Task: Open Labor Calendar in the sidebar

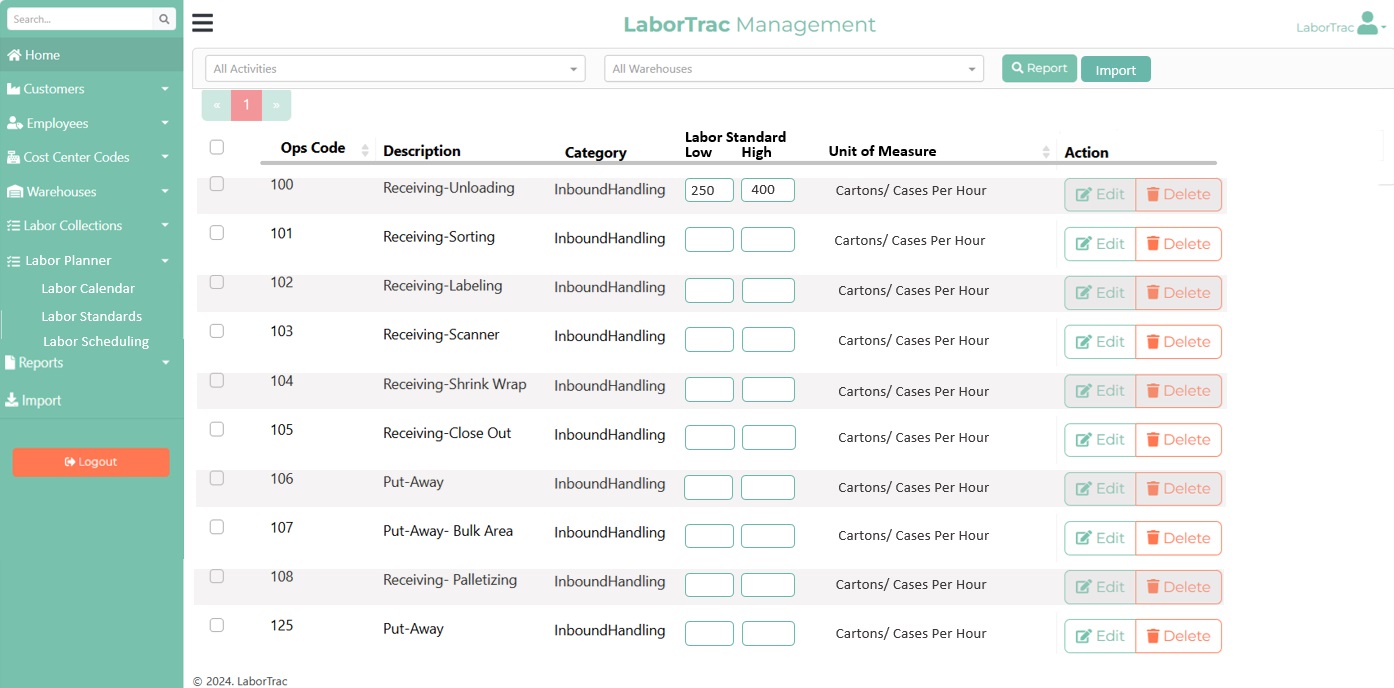Action: 88,288
